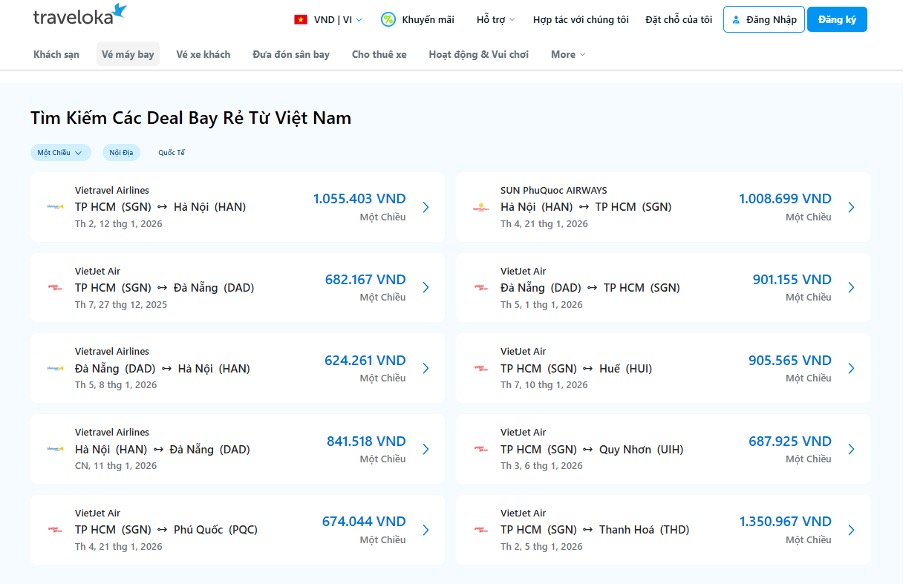Click the SUN PhuQuoc AIRWAYS airline logo
This screenshot has height=584, width=904.
point(482,207)
